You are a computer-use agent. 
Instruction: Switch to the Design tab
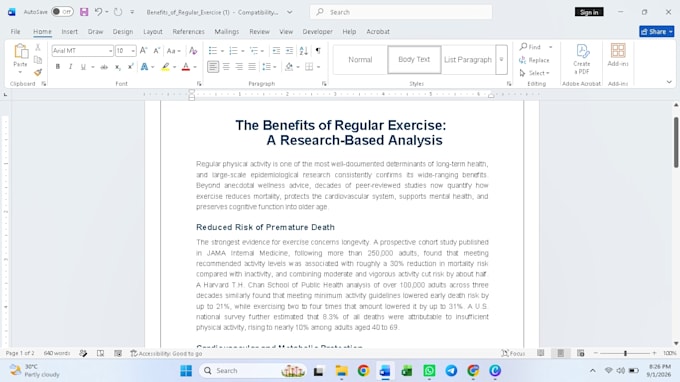pyautogui.click(x=123, y=32)
